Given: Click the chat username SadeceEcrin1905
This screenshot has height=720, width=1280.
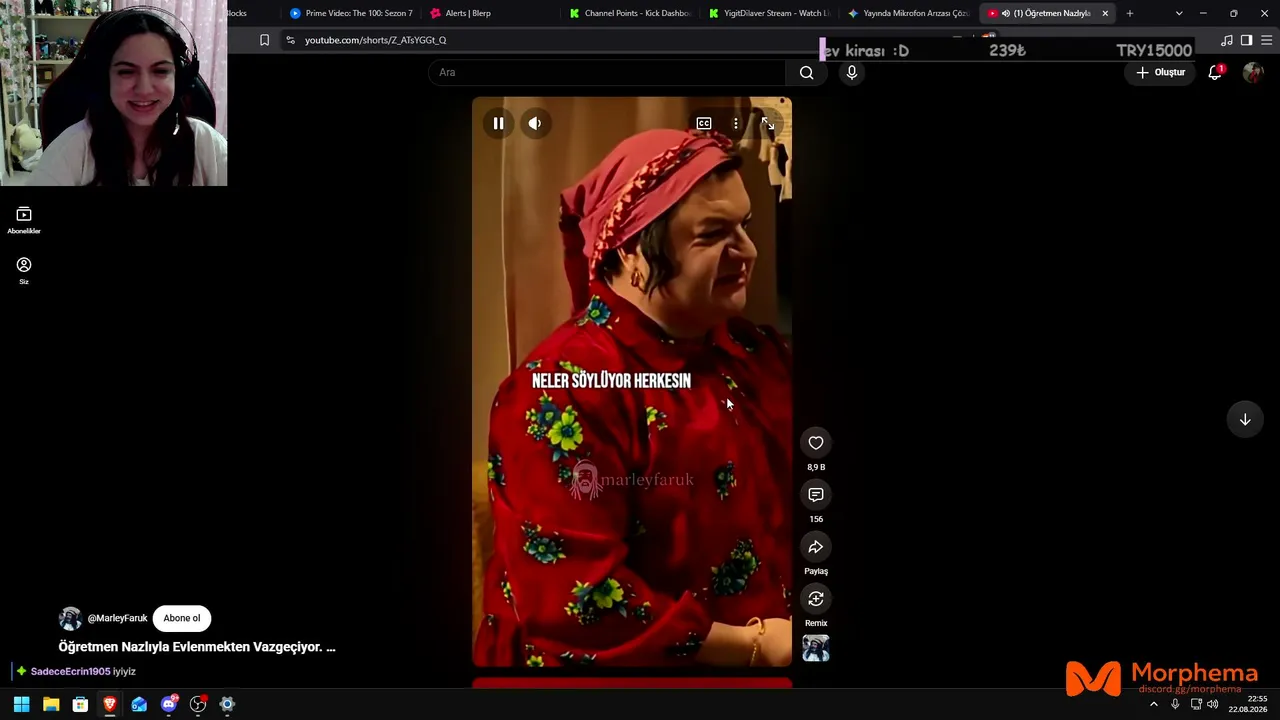Looking at the screenshot, I should pyautogui.click(x=70, y=672).
